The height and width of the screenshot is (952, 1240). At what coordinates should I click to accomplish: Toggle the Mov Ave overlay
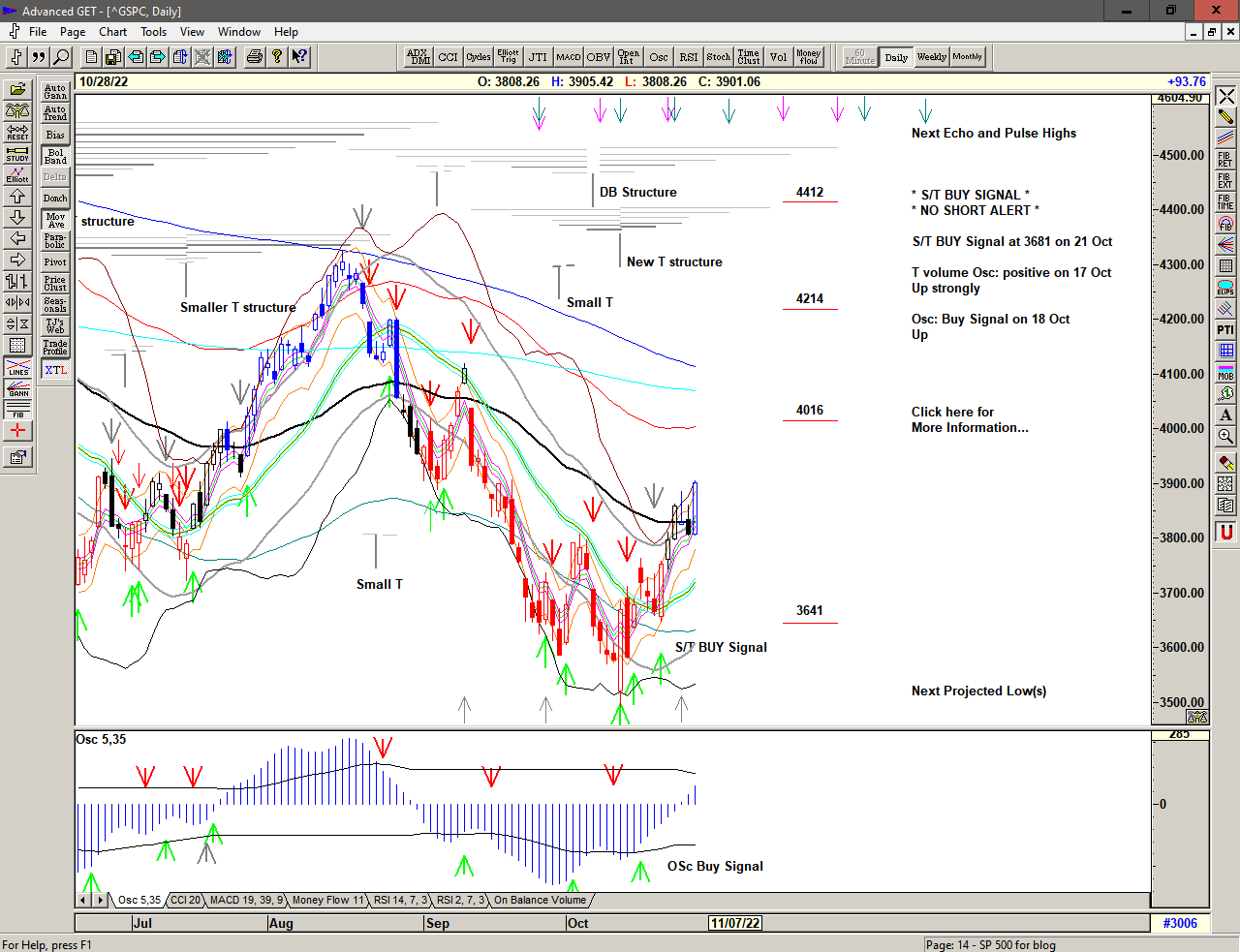tap(55, 220)
